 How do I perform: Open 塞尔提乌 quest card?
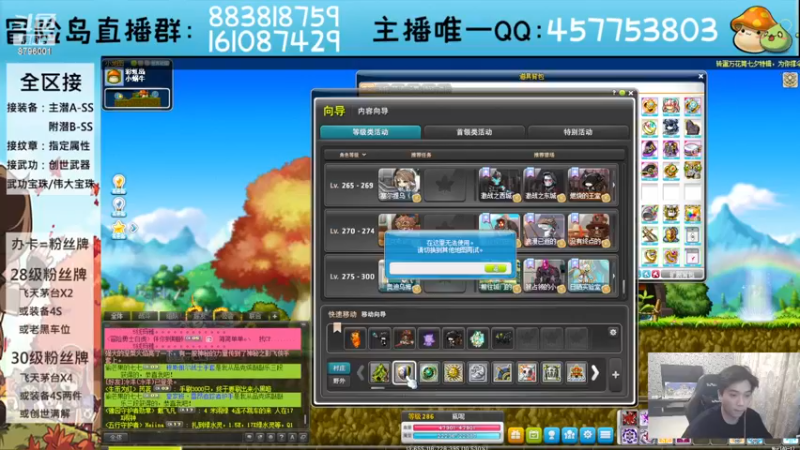coord(399,184)
